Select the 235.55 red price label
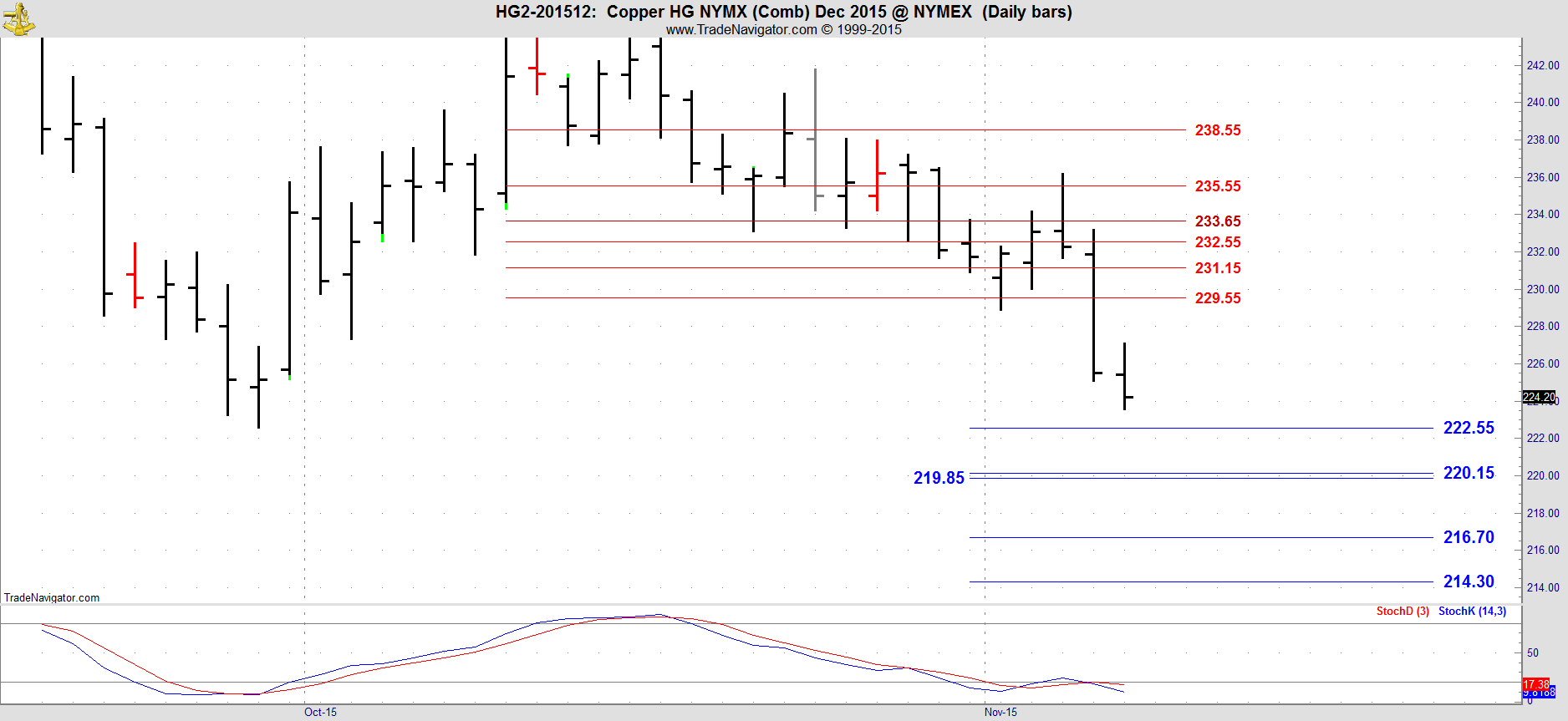The image size is (1568, 721). [1217, 186]
